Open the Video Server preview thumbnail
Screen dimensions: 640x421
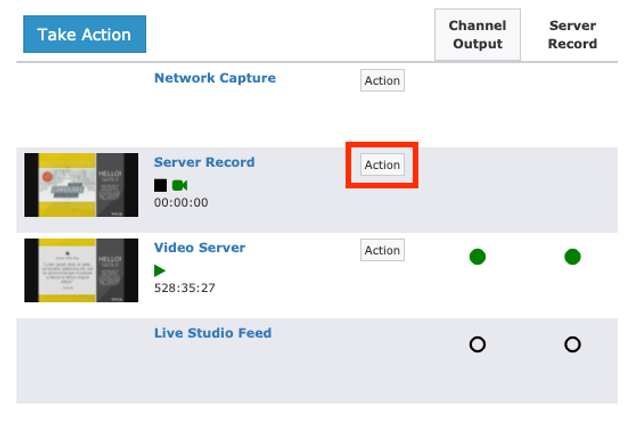(81, 270)
